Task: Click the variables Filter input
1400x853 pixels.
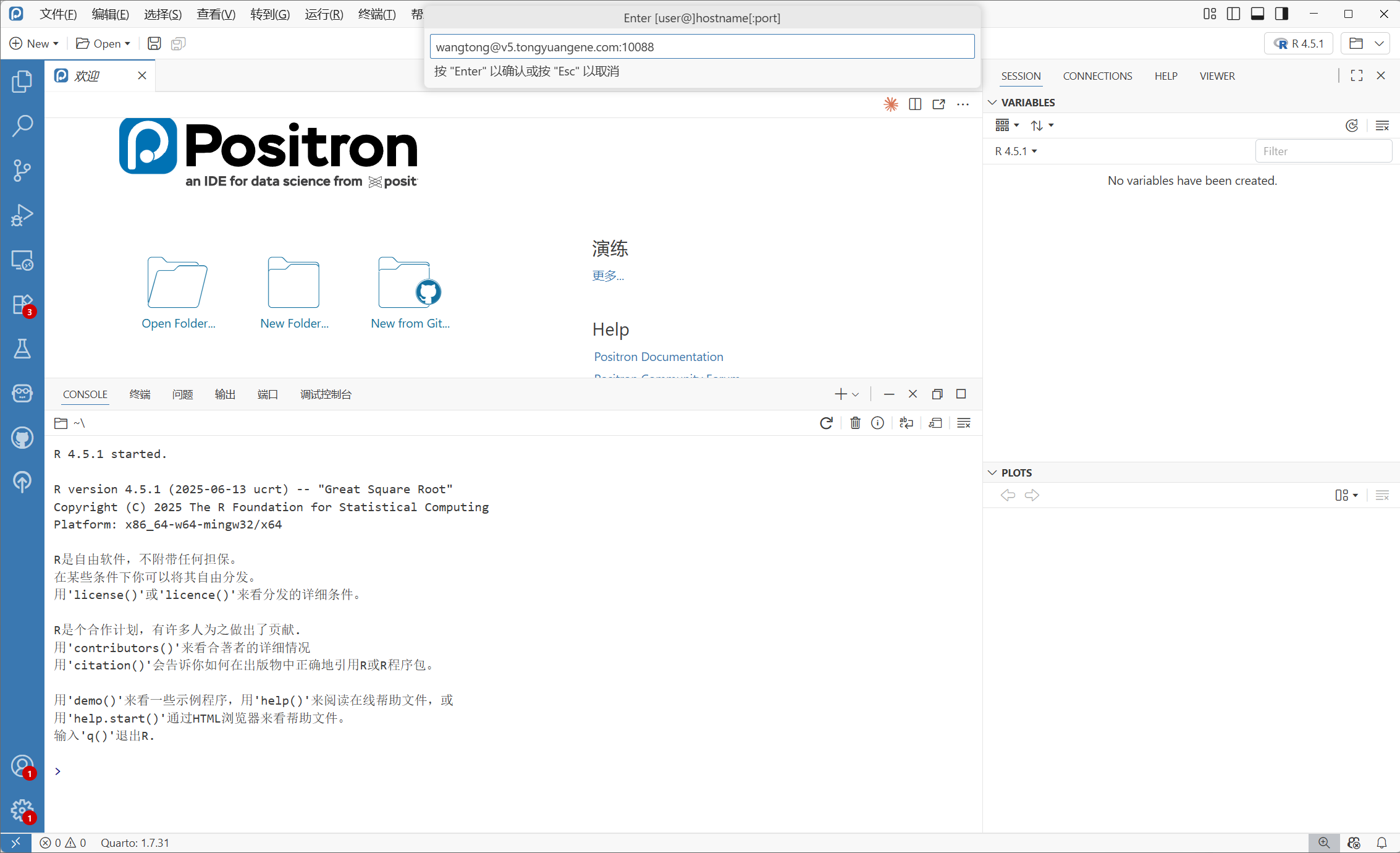Action: [1323, 151]
